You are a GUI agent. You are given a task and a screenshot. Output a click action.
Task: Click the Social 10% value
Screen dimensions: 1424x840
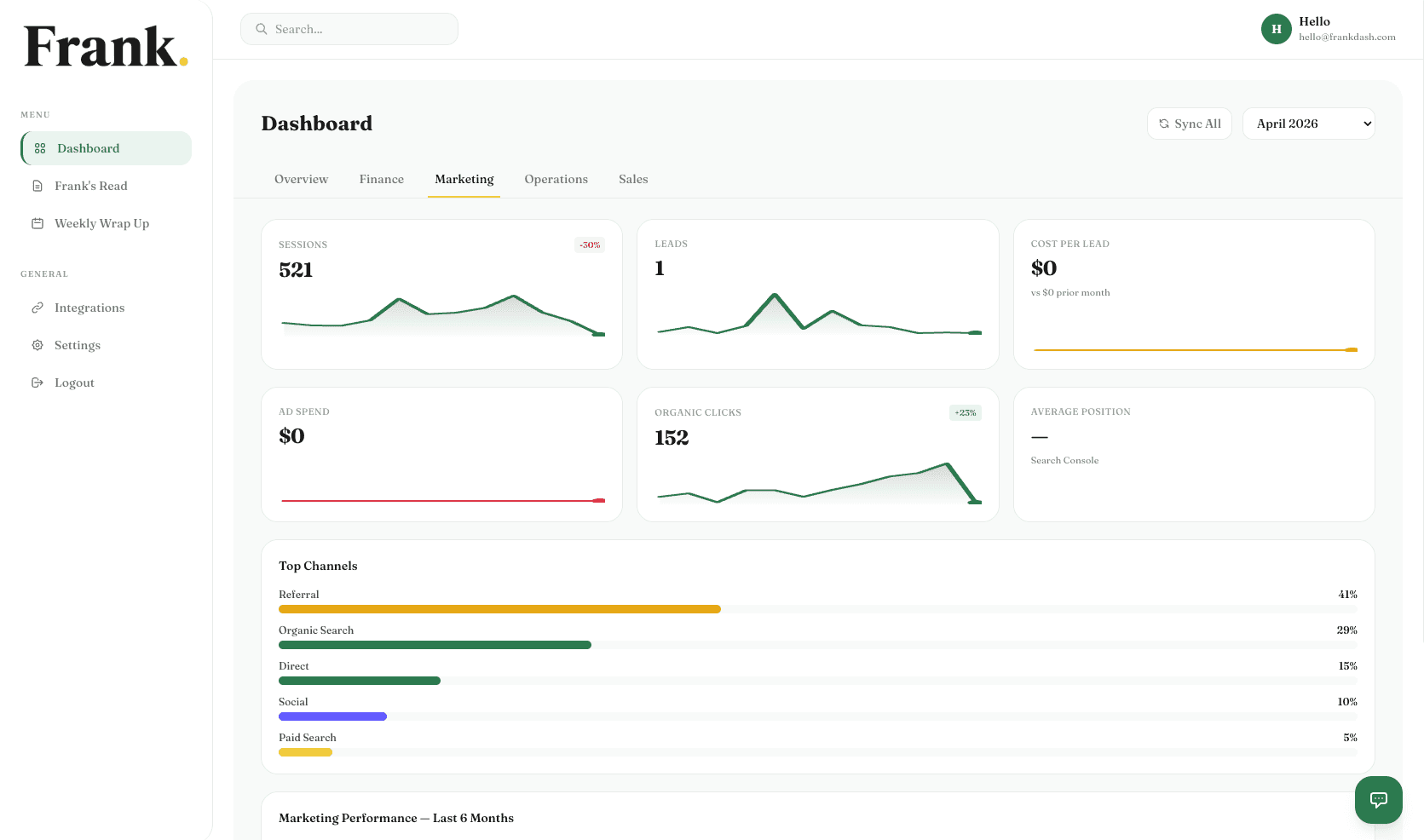click(x=1347, y=702)
